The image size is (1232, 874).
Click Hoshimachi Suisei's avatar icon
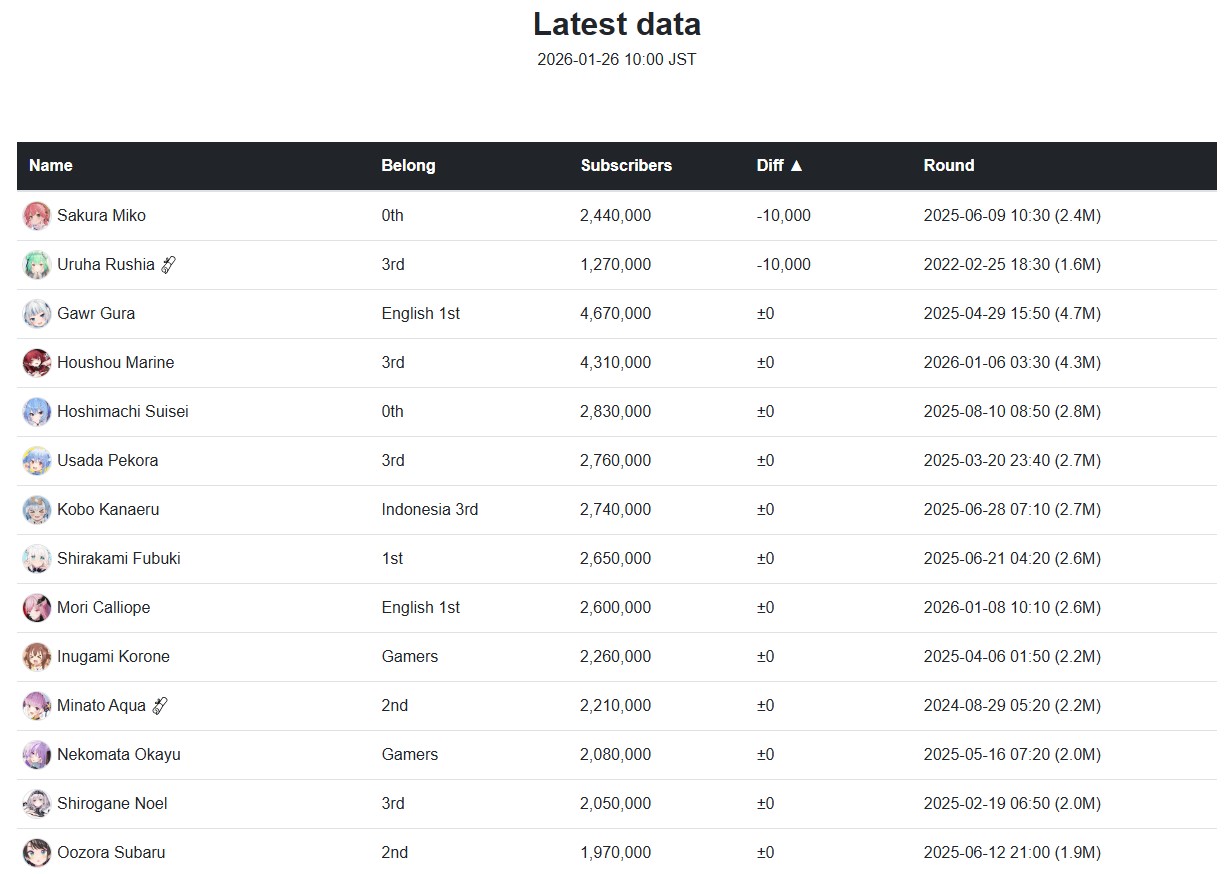[x=37, y=412]
